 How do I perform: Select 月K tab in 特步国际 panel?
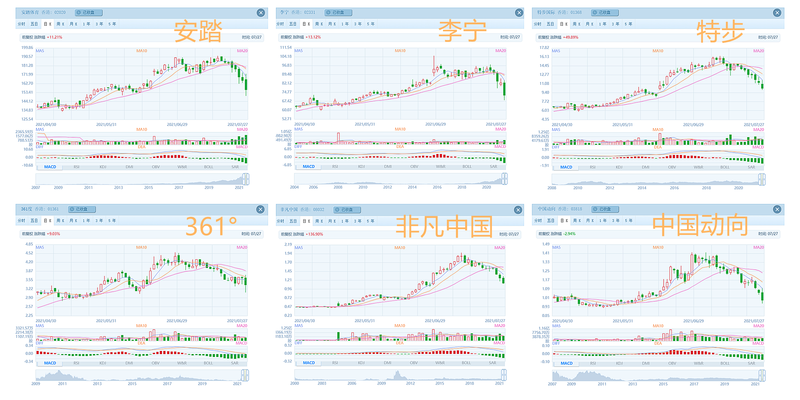pyautogui.click(x=589, y=23)
